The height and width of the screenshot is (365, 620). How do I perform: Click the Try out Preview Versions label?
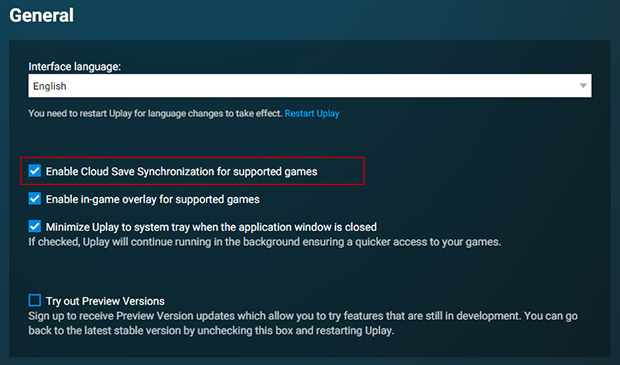[105, 301]
